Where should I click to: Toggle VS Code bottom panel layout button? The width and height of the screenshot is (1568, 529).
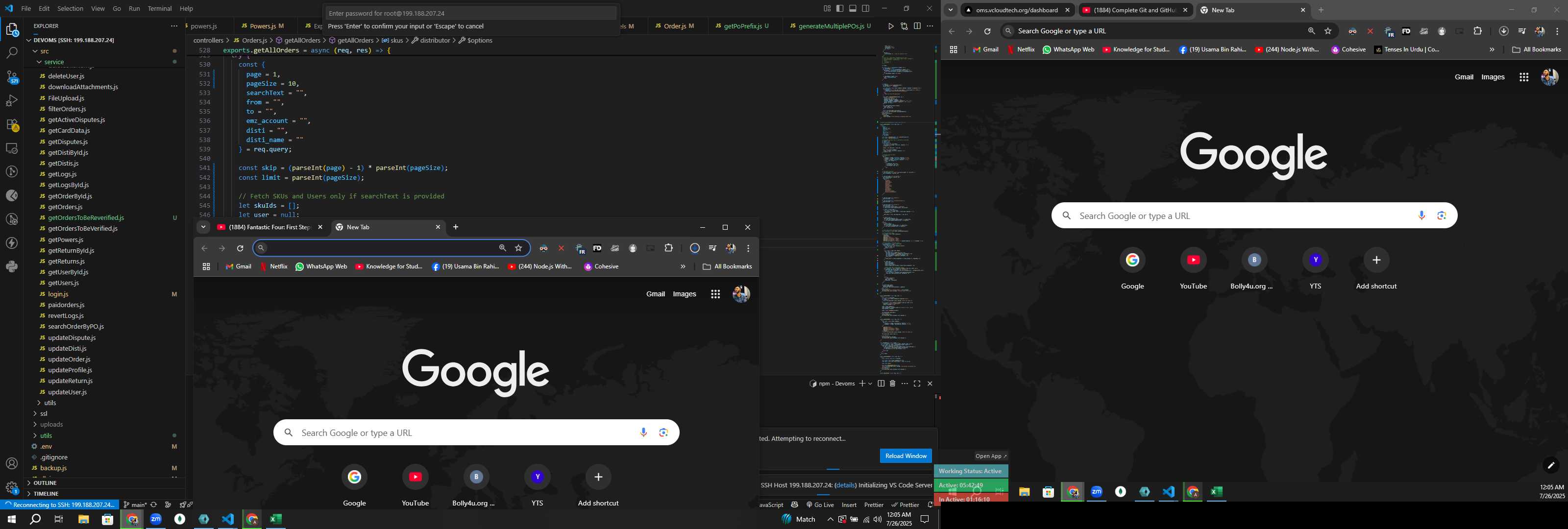[x=853, y=8]
